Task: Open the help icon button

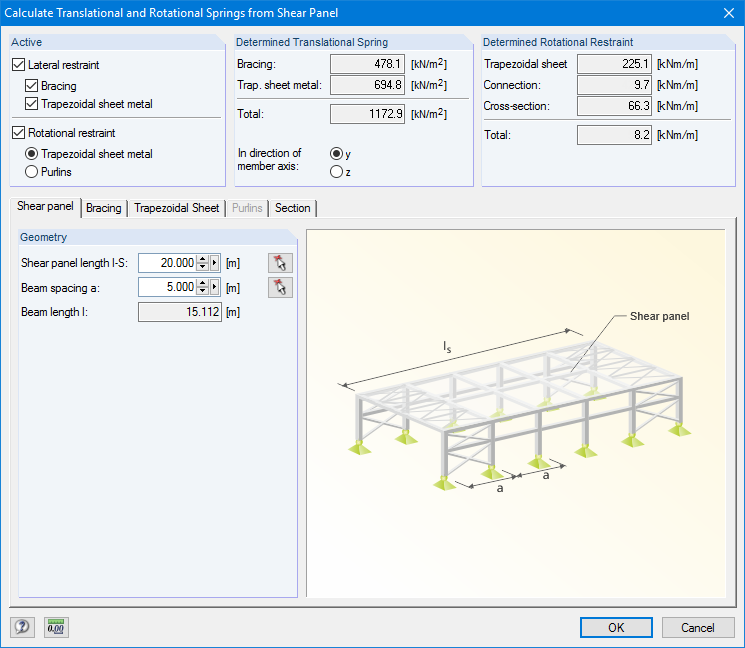Action: 22,628
